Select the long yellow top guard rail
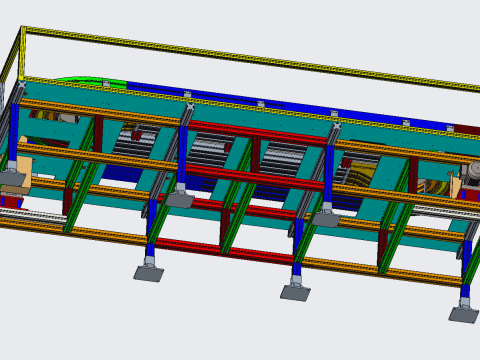This screenshot has width=480, height=360. (x=252, y=59)
